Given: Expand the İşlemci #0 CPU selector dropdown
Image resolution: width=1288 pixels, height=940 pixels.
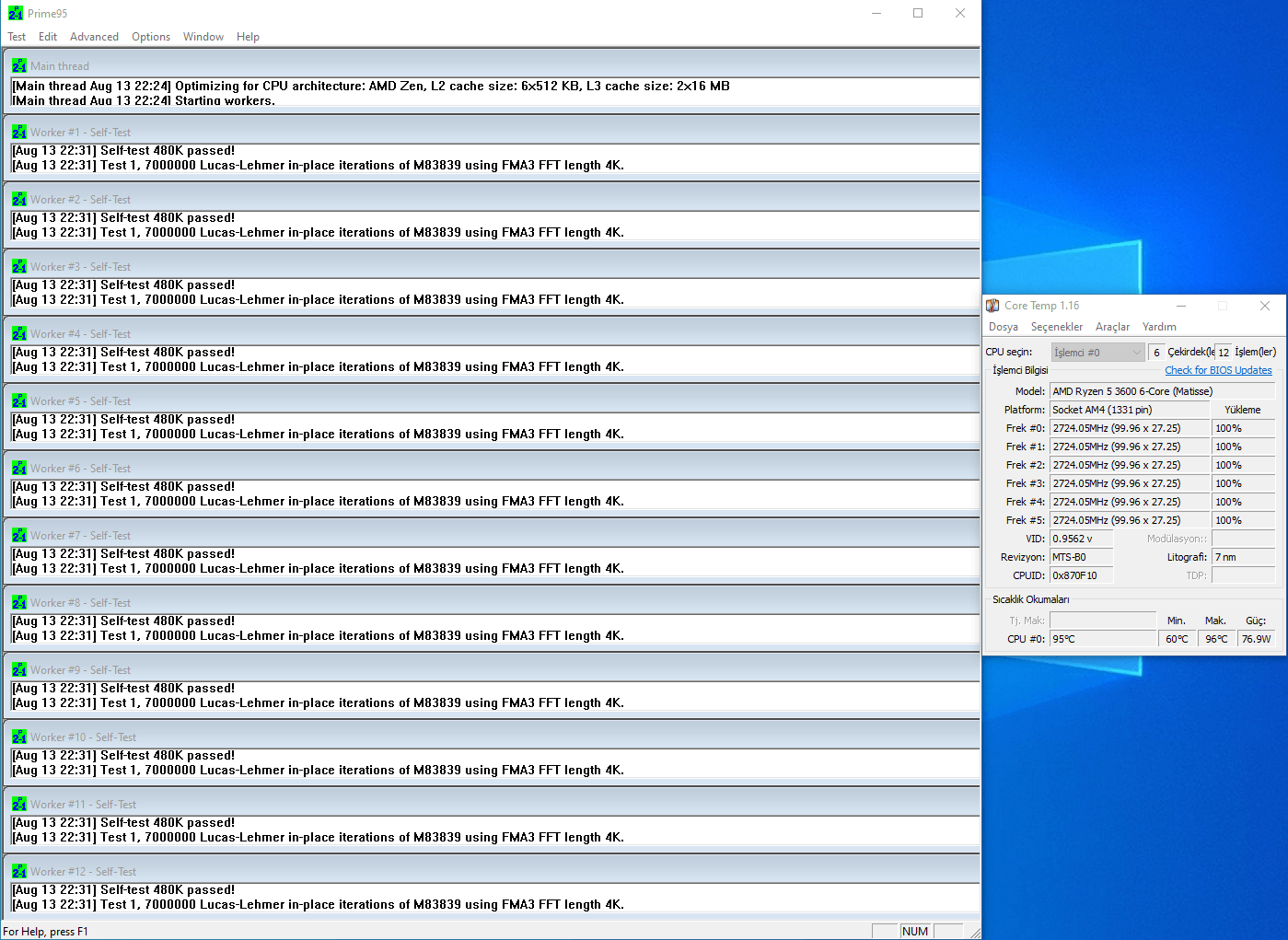Looking at the screenshot, I should pyautogui.click(x=1097, y=353).
